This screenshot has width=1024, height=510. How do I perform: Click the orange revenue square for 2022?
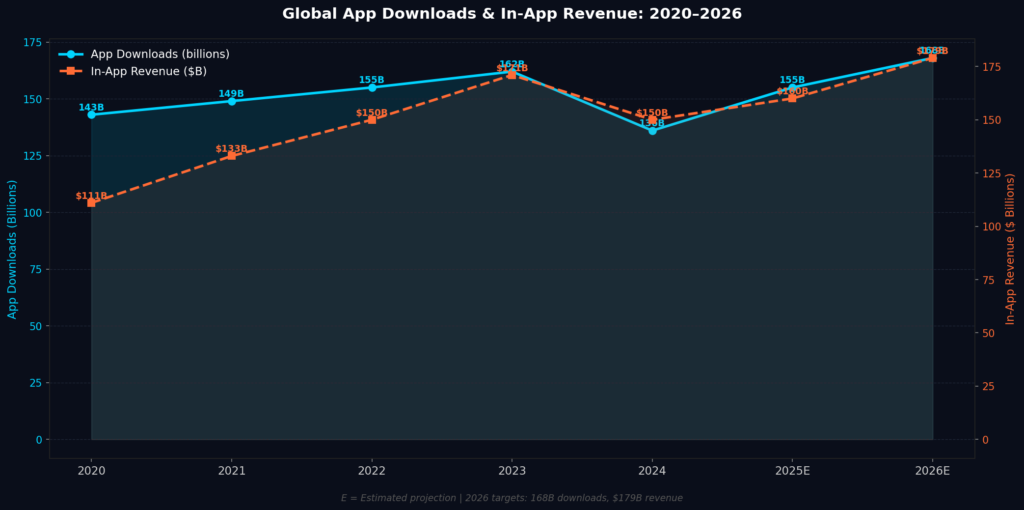point(372,120)
